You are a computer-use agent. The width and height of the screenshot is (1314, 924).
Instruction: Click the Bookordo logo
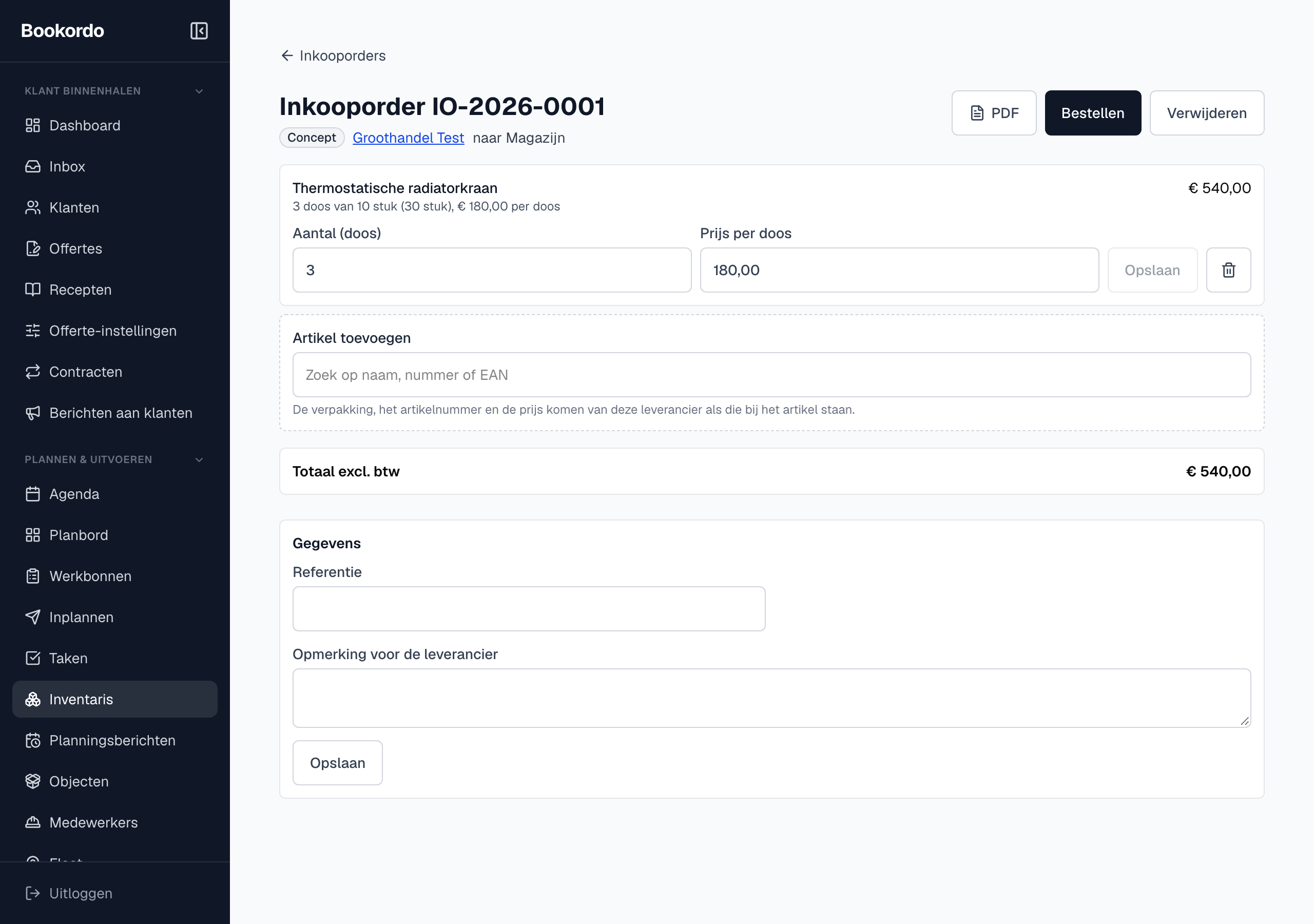tap(63, 31)
